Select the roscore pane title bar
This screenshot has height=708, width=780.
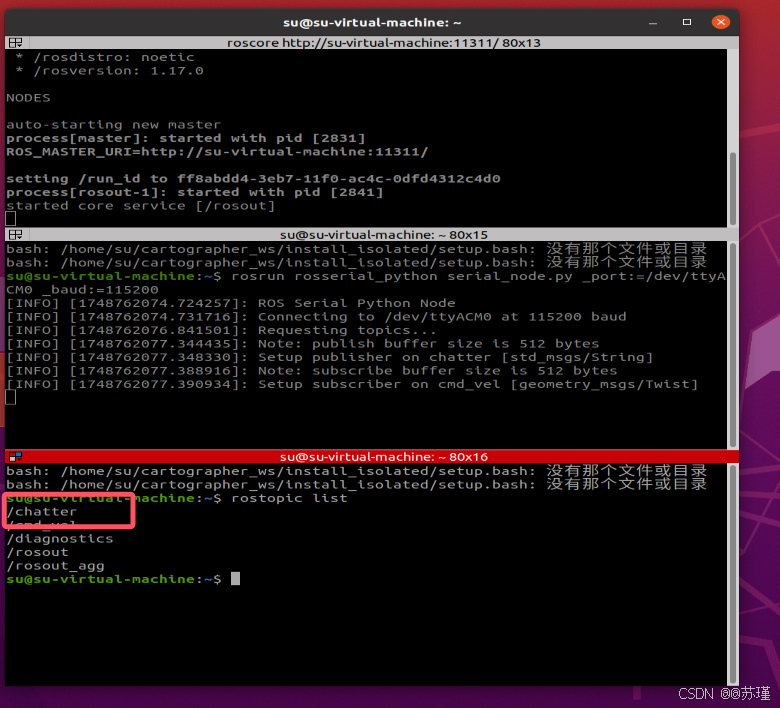point(384,43)
